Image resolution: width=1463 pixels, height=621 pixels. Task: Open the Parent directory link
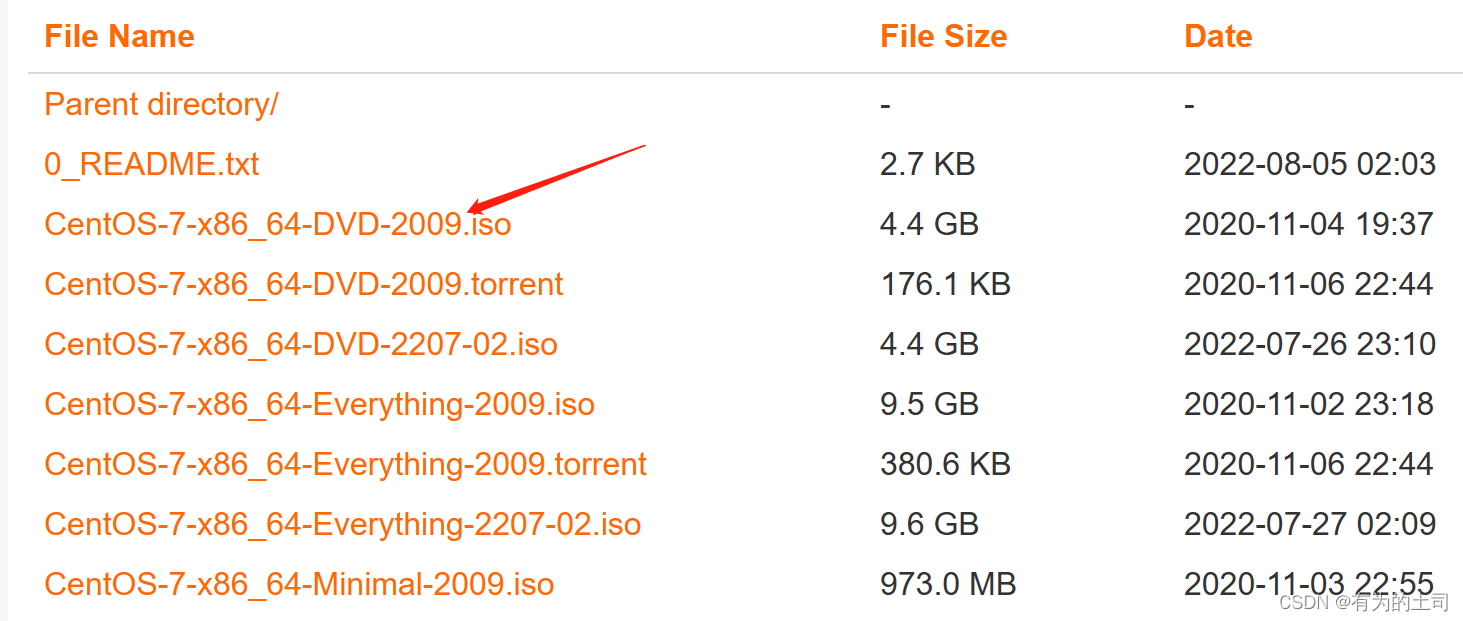click(x=160, y=104)
